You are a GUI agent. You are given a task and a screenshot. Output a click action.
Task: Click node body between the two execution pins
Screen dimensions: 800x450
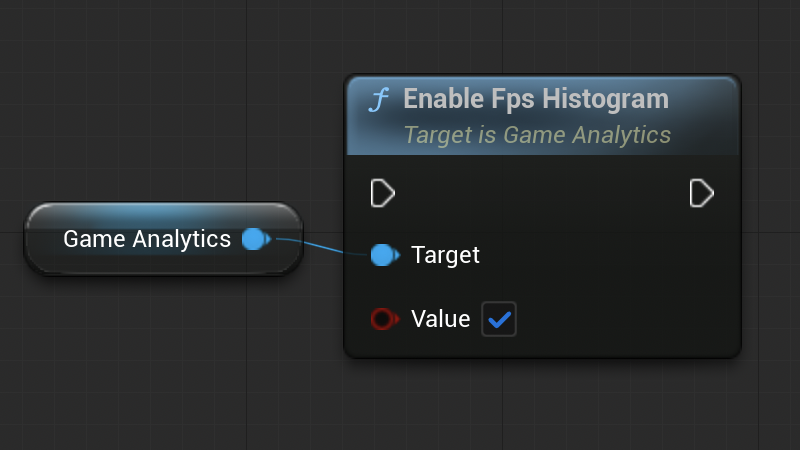coord(540,193)
